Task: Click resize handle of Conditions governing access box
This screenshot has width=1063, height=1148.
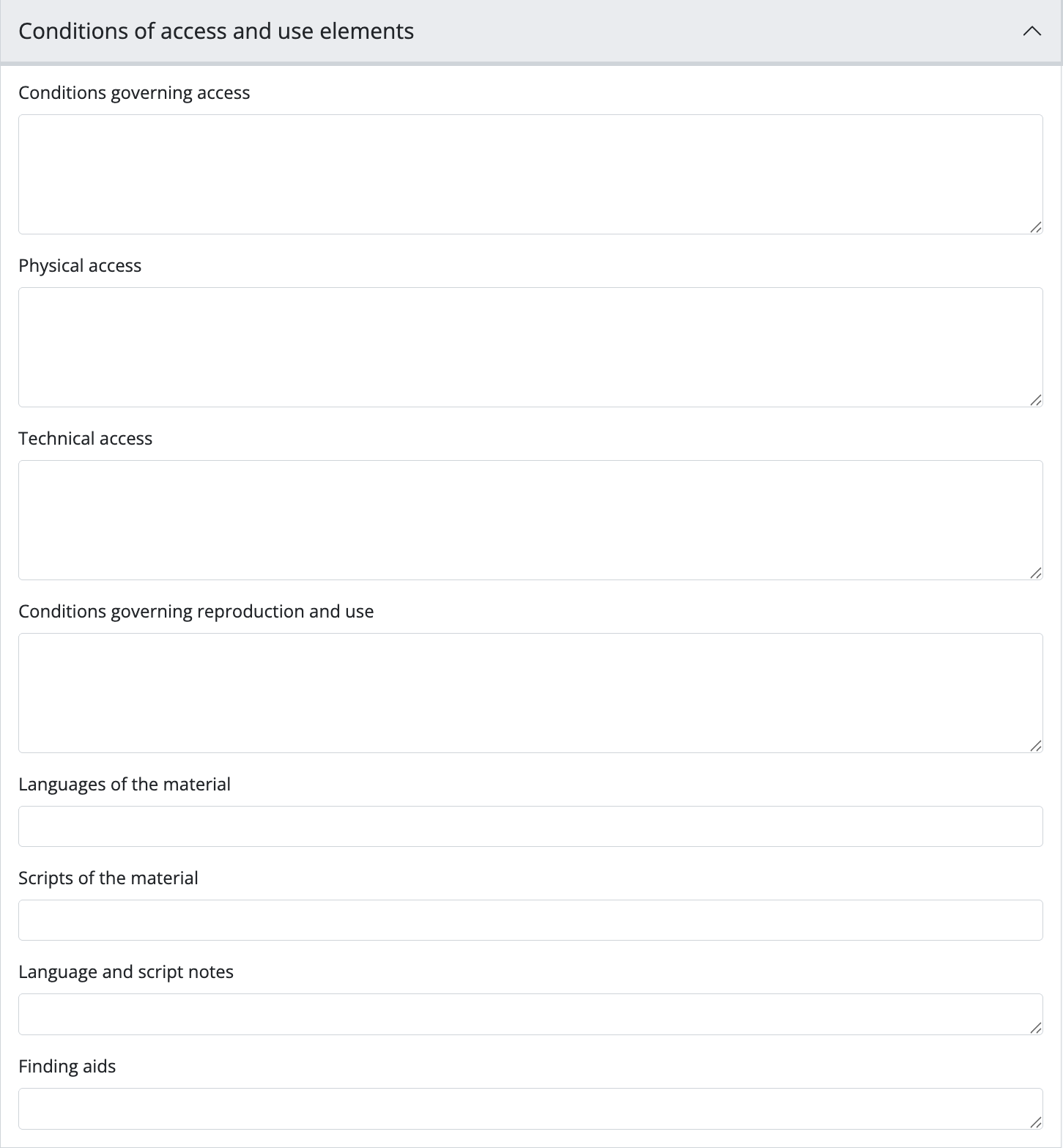Action: point(1035,227)
